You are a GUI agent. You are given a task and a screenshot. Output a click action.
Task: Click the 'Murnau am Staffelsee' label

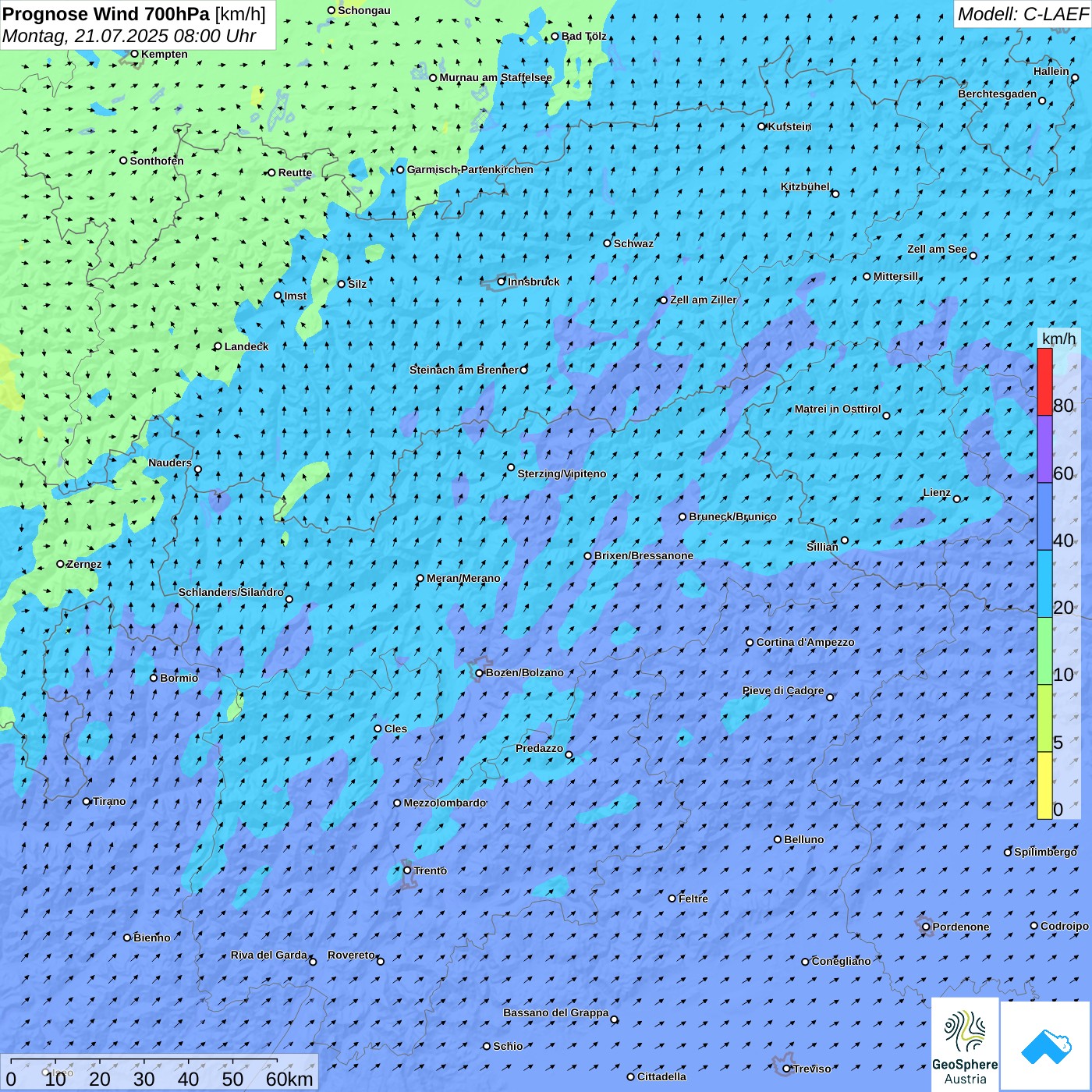[x=496, y=77]
